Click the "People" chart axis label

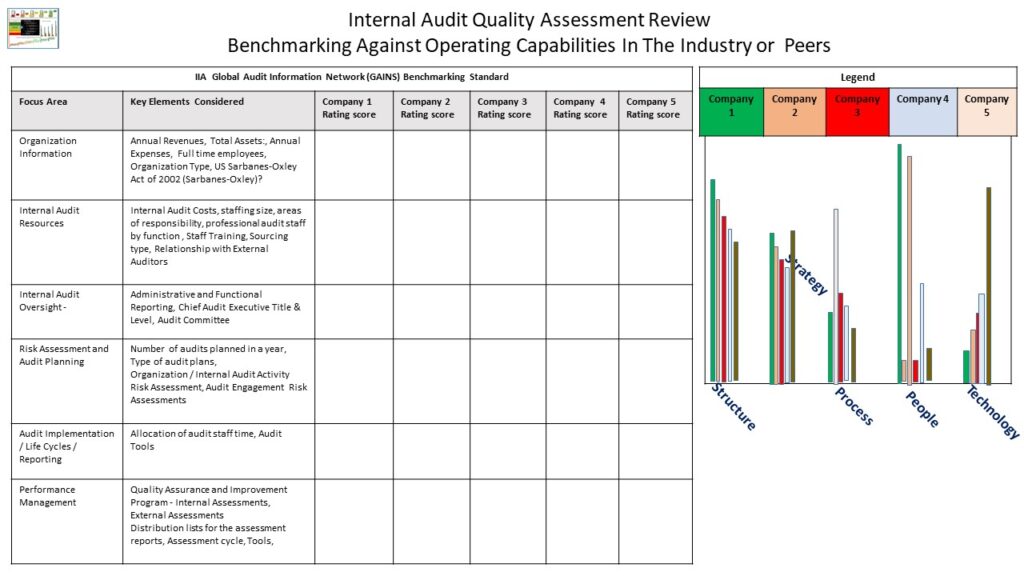pos(922,409)
